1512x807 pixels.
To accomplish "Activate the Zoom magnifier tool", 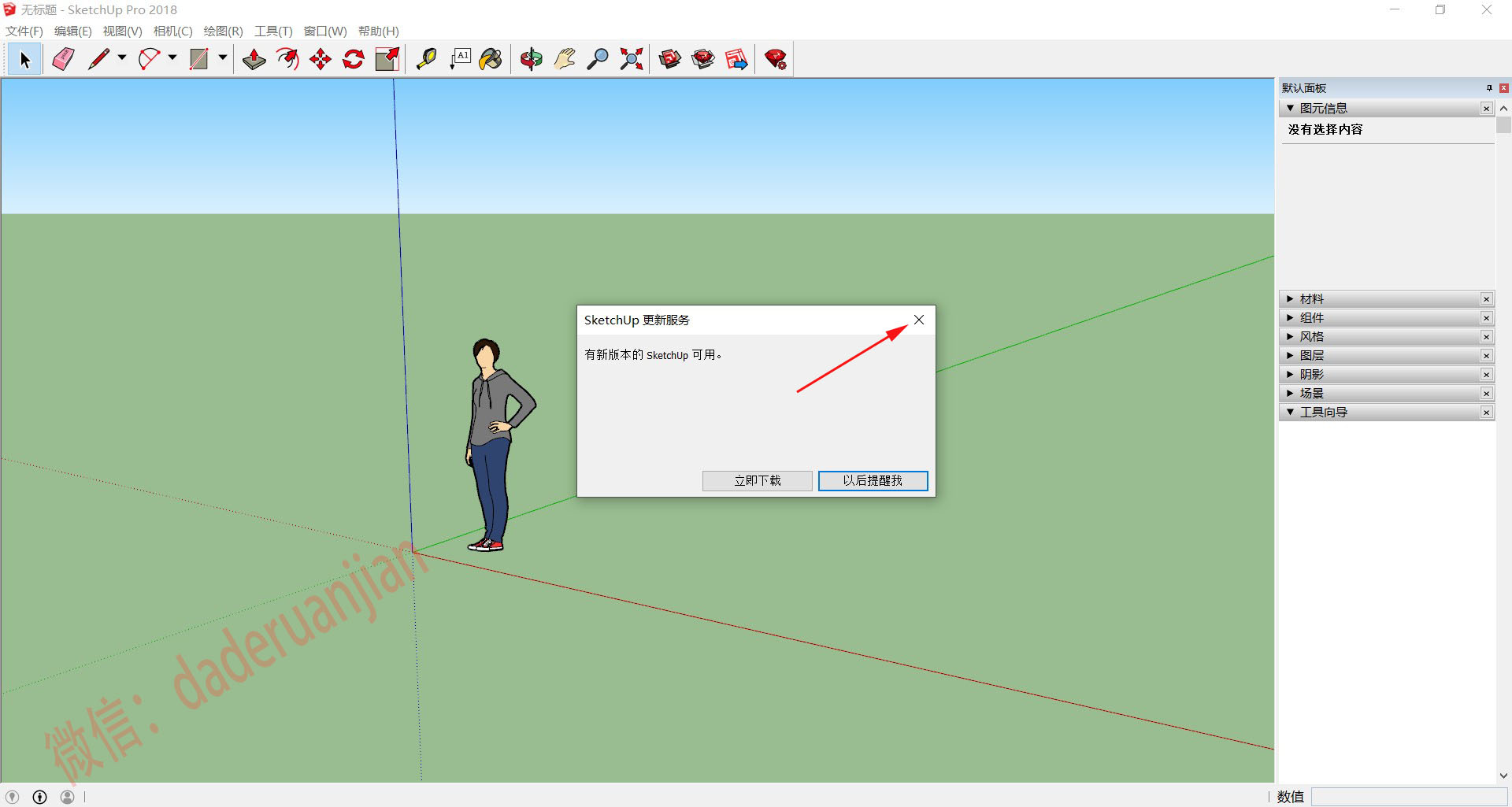I will [598, 59].
